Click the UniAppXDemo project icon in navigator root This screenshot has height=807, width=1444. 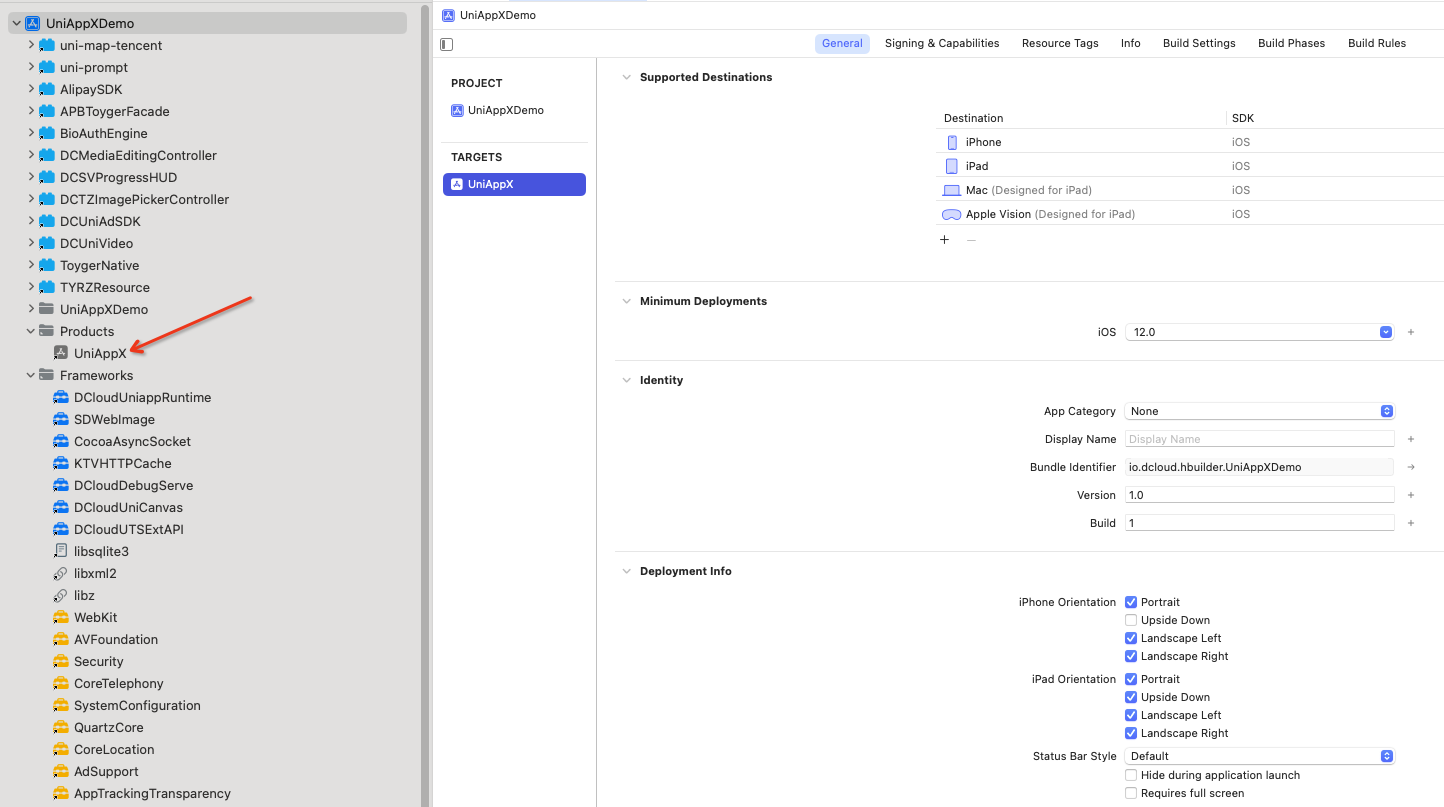(x=32, y=23)
